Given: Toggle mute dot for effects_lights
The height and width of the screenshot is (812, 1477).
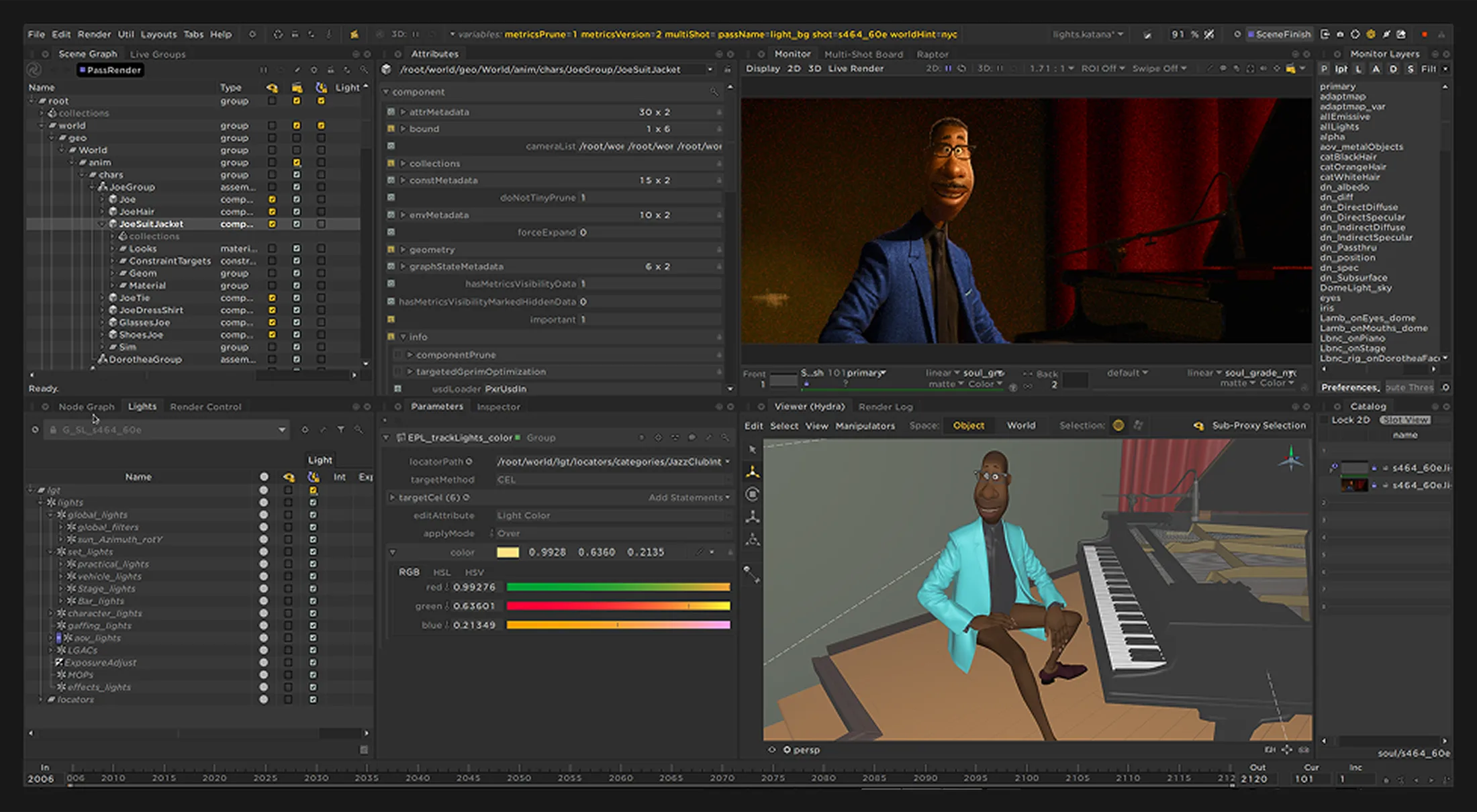Looking at the screenshot, I should click(x=264, y=687).
